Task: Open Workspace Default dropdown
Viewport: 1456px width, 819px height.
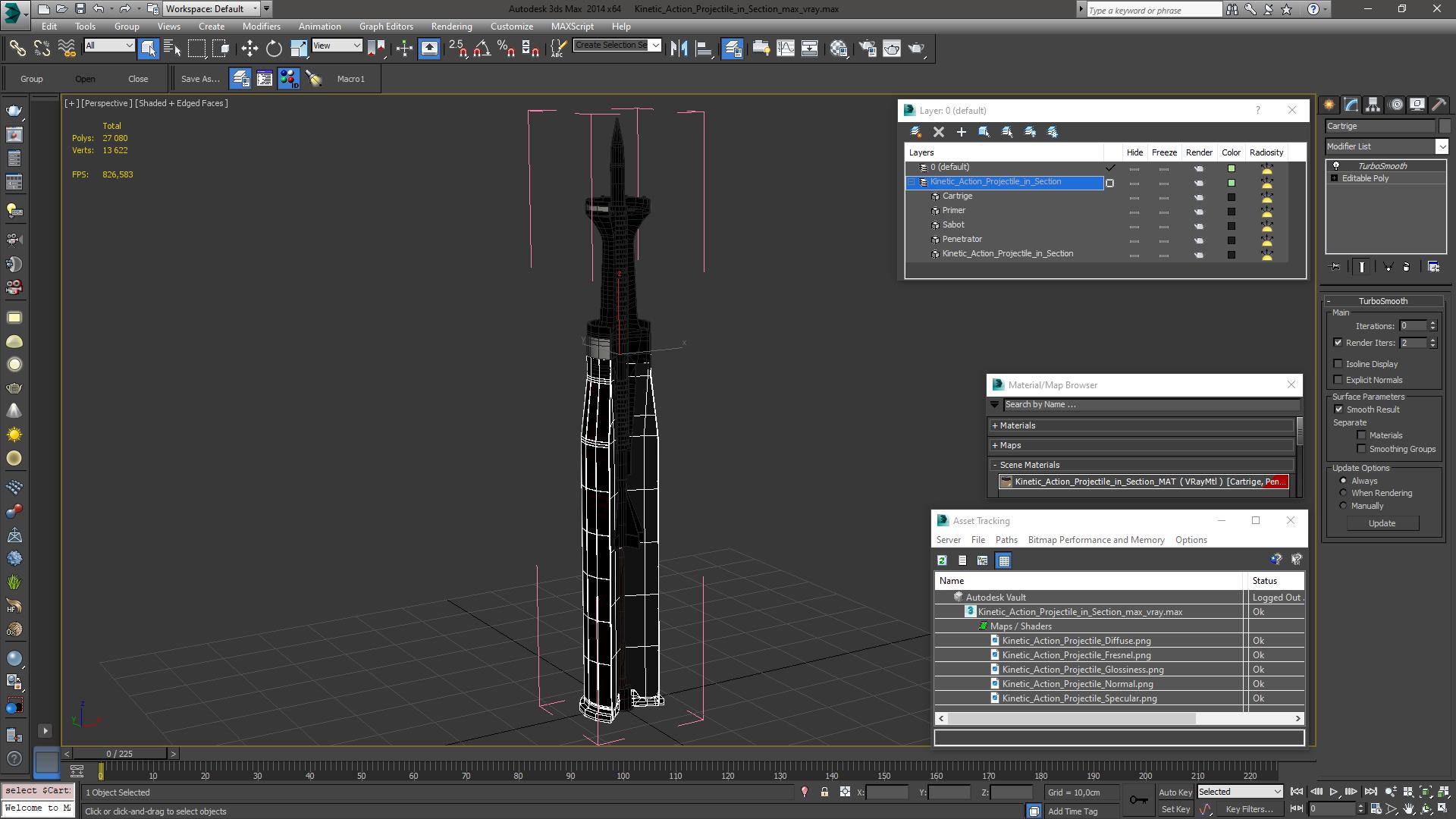Action: click(212, 9)
